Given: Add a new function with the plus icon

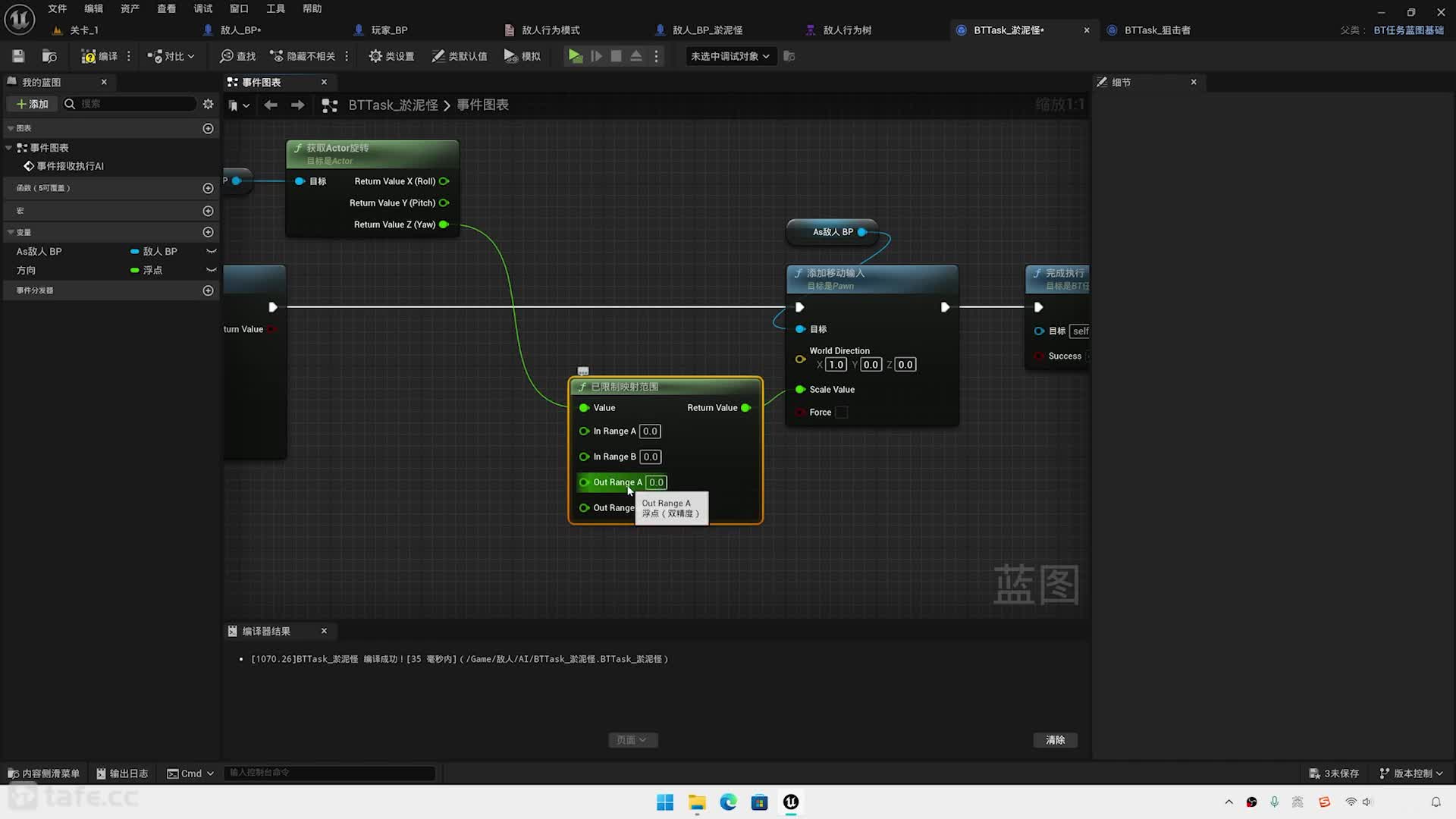Looking at the screenshot, I should click(x=208, y=187).
